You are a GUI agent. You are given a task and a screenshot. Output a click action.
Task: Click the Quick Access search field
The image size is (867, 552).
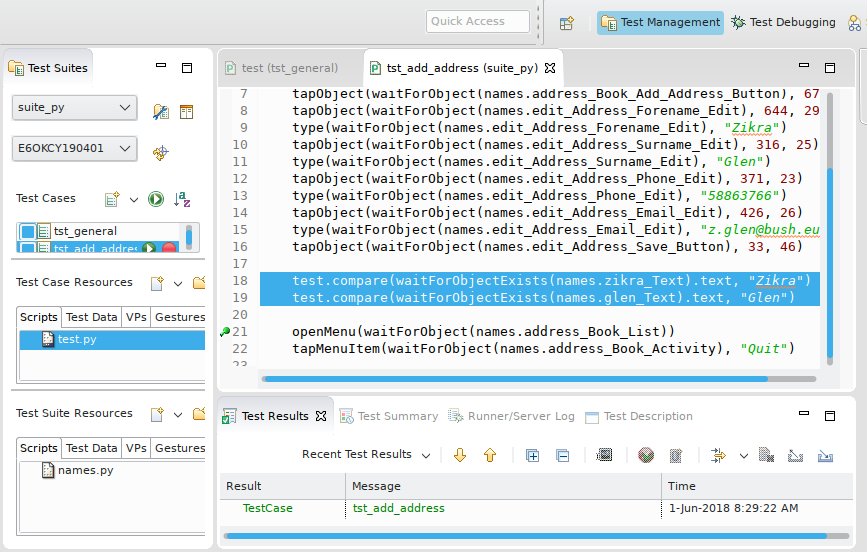[x=478, y=21]
